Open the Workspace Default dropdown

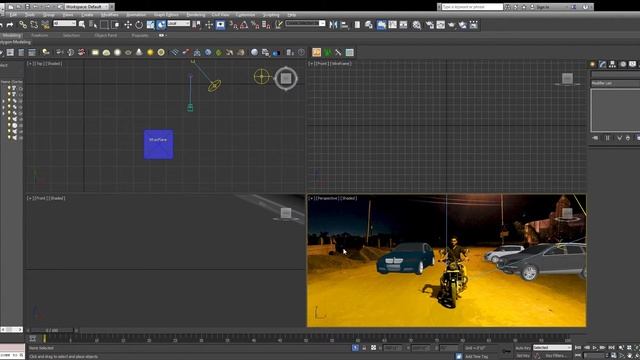tap(87, 7)
